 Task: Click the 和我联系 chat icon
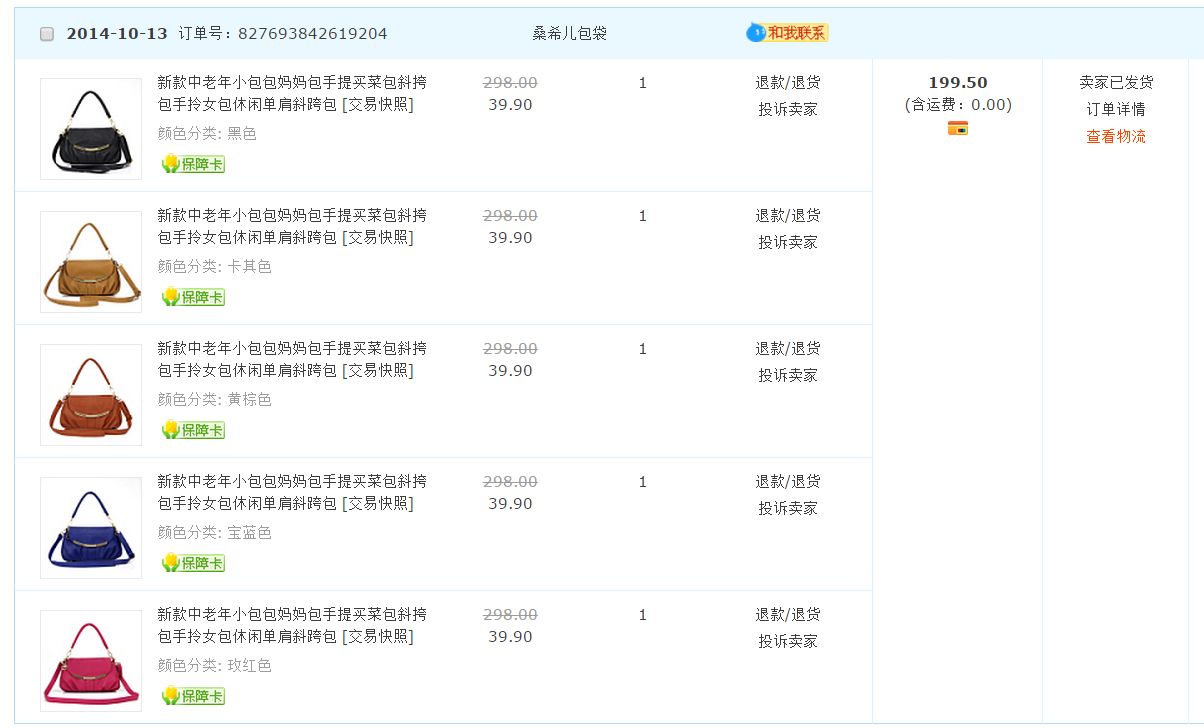coord(788,33)
